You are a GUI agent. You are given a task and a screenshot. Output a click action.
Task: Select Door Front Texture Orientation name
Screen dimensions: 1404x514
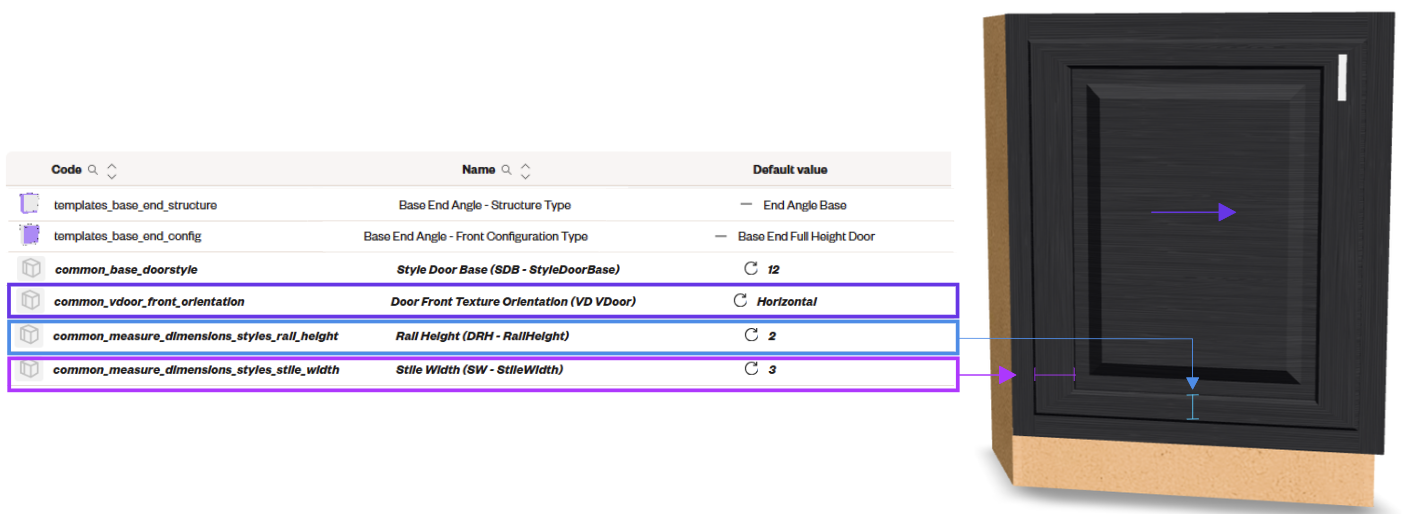coord(513,301)
